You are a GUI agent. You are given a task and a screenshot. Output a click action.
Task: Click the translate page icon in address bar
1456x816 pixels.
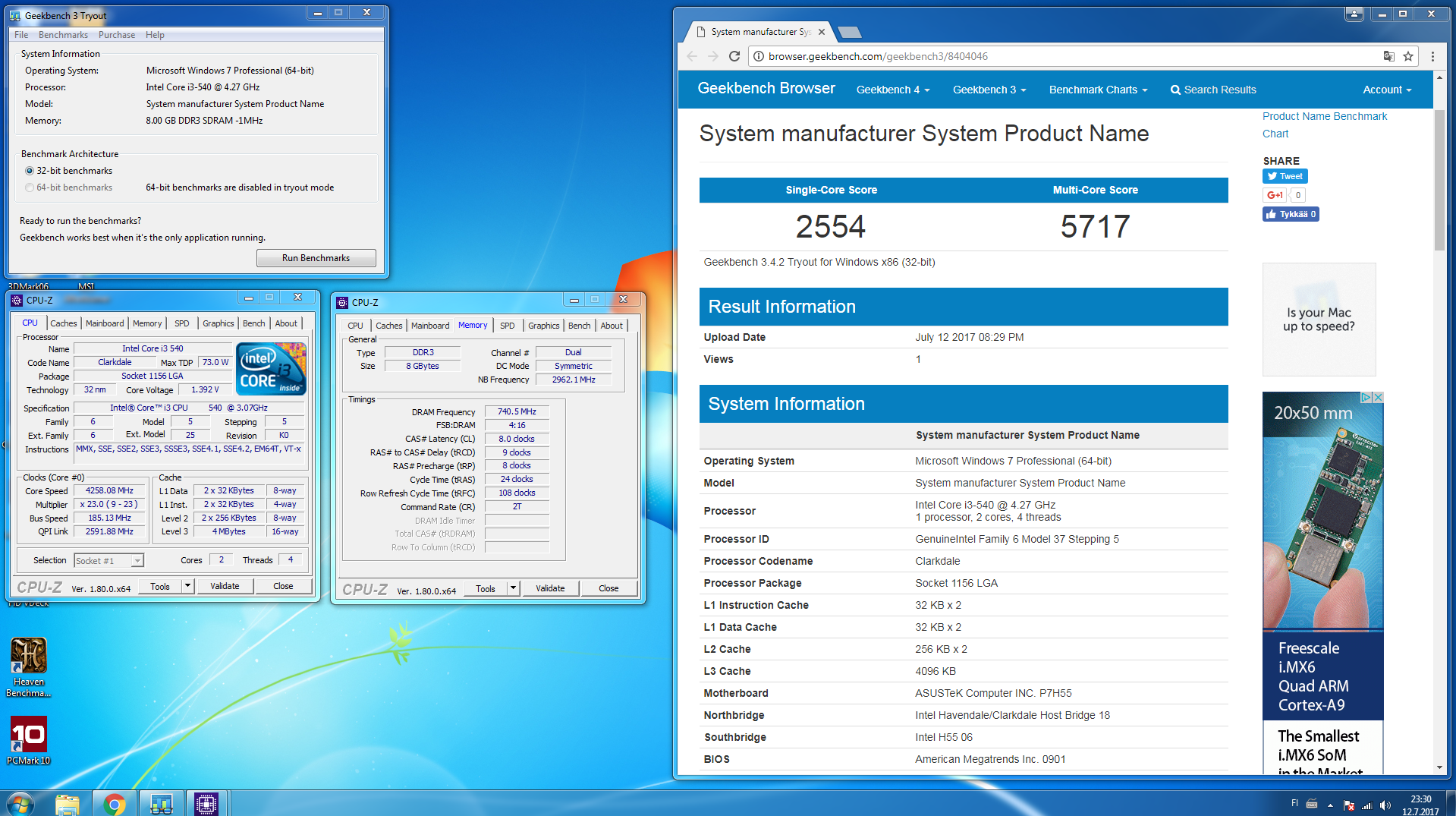pyautogui.click(x=1388, y=56)
